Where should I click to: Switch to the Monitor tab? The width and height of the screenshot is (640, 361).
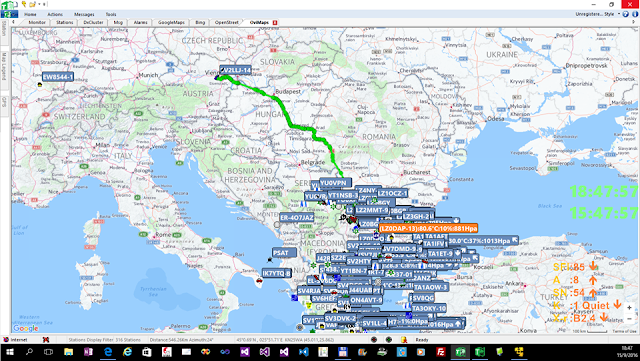(37, 22)
